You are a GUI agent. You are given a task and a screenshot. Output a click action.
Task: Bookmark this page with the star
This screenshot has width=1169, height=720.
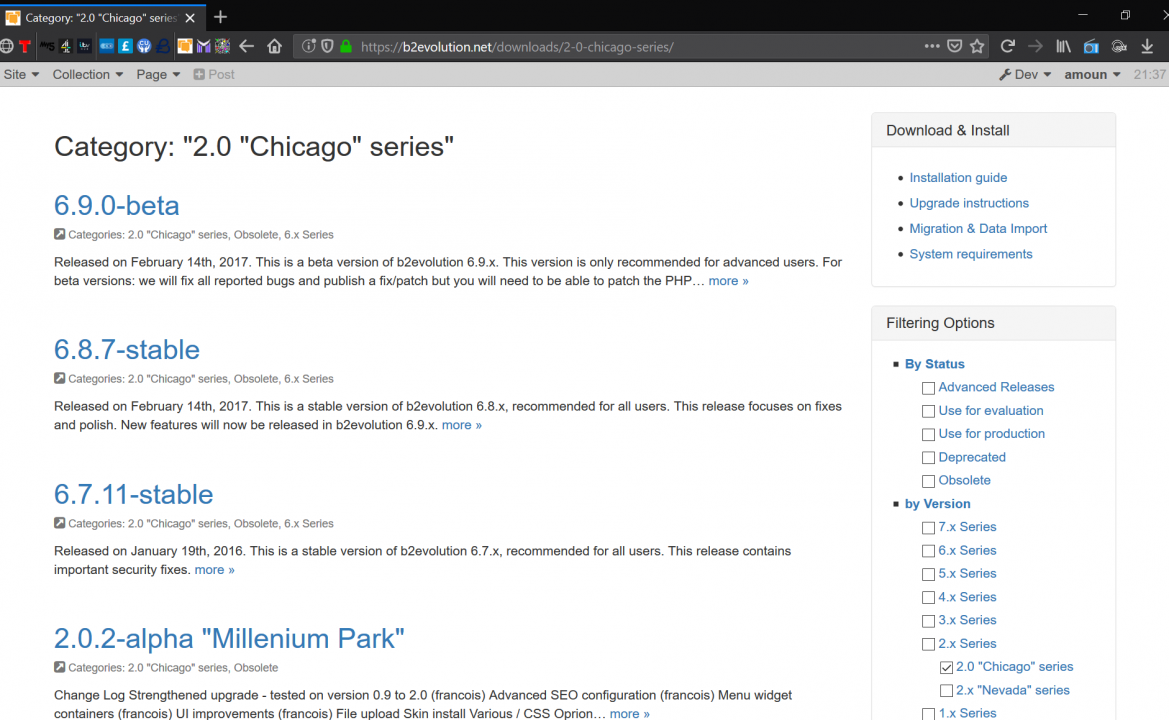(x=977, y=46)
